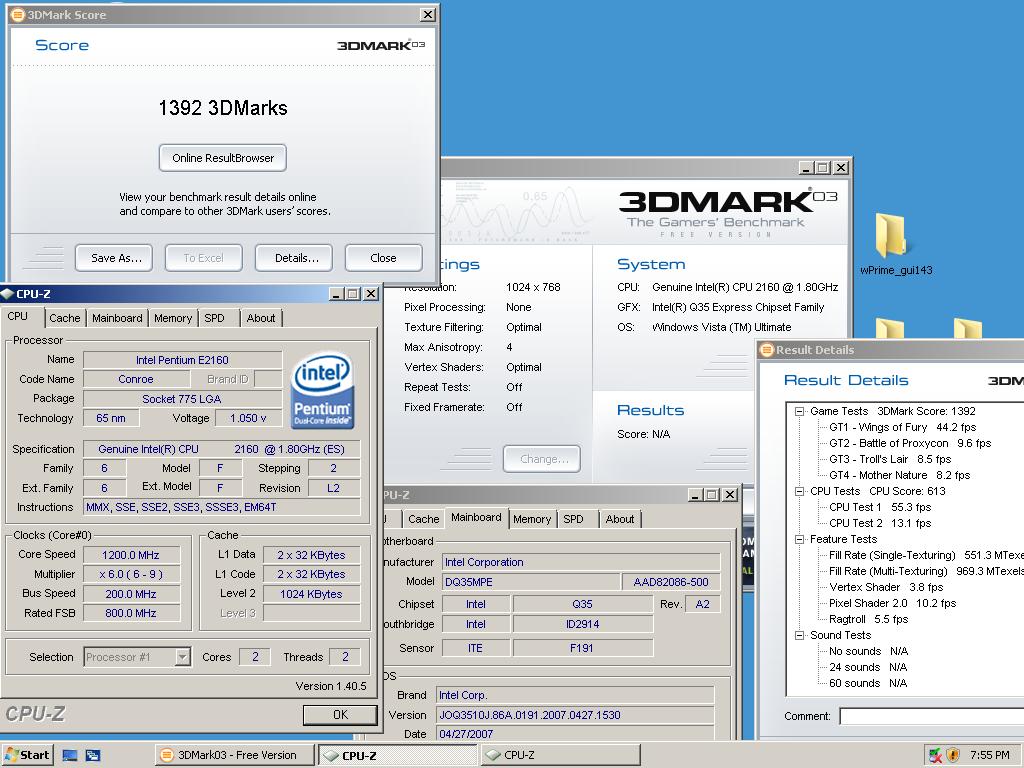Click the Change... settings button in 3DMark03
Screen dimensions: 1024x768
click(542, 459)
